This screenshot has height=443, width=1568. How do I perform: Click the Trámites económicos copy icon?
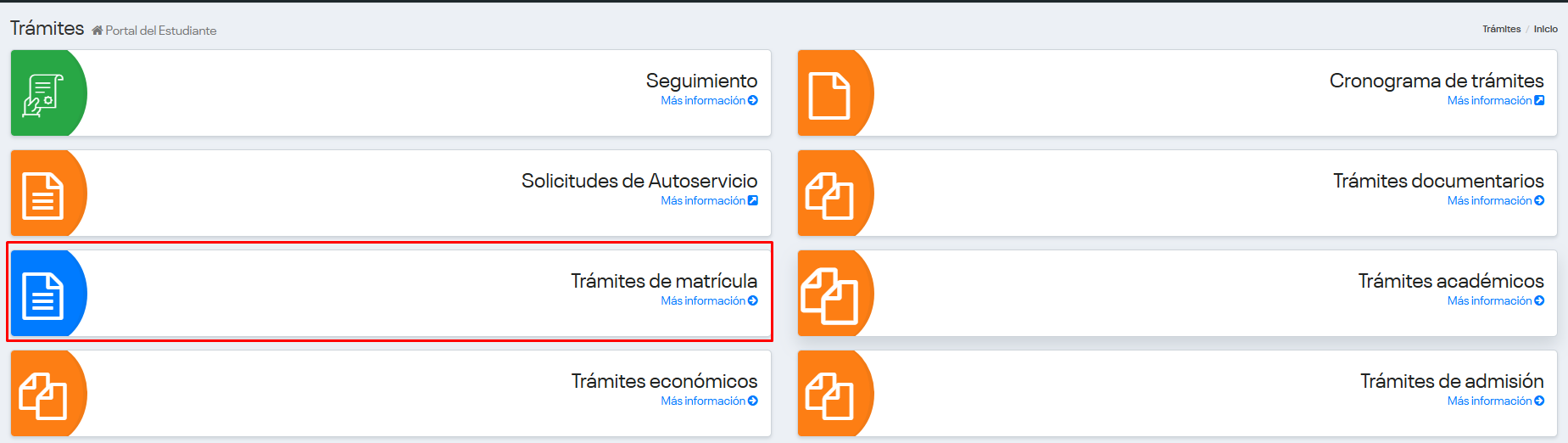tap(42, 395)
